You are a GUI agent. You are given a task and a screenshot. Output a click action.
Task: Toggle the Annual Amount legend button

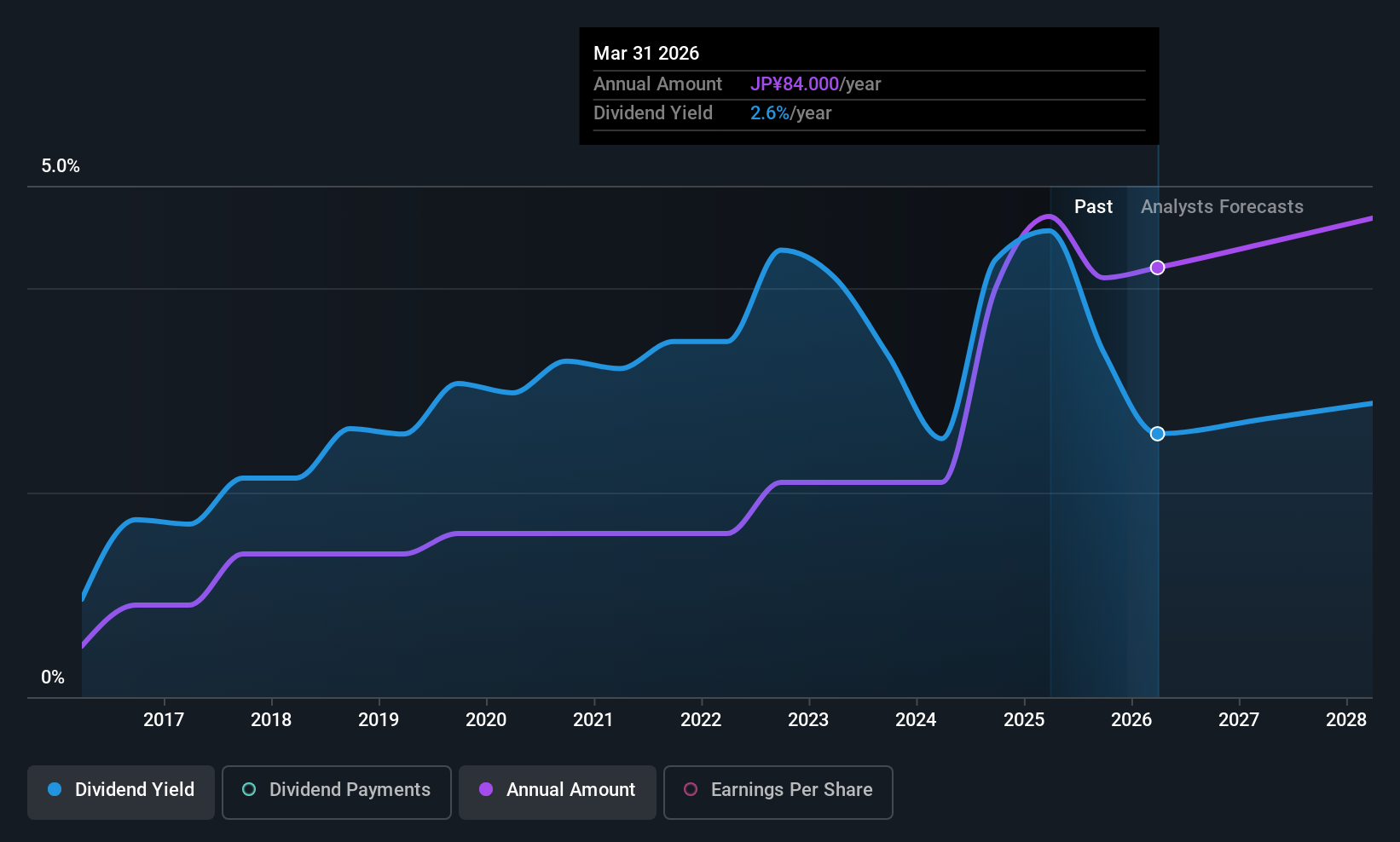(558, 792)
